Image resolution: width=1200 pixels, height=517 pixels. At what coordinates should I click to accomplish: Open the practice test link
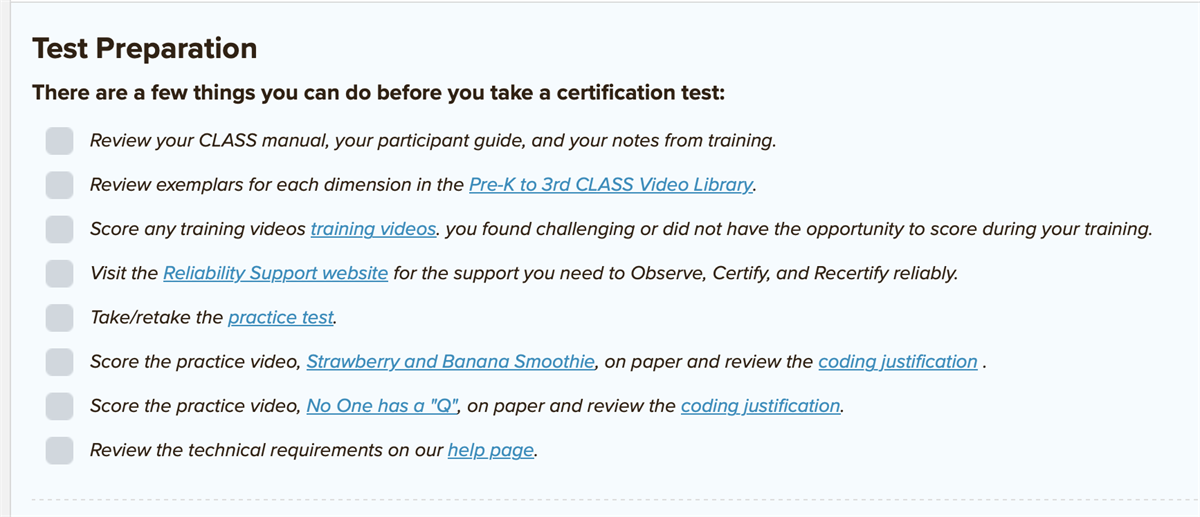pos(280,318)
